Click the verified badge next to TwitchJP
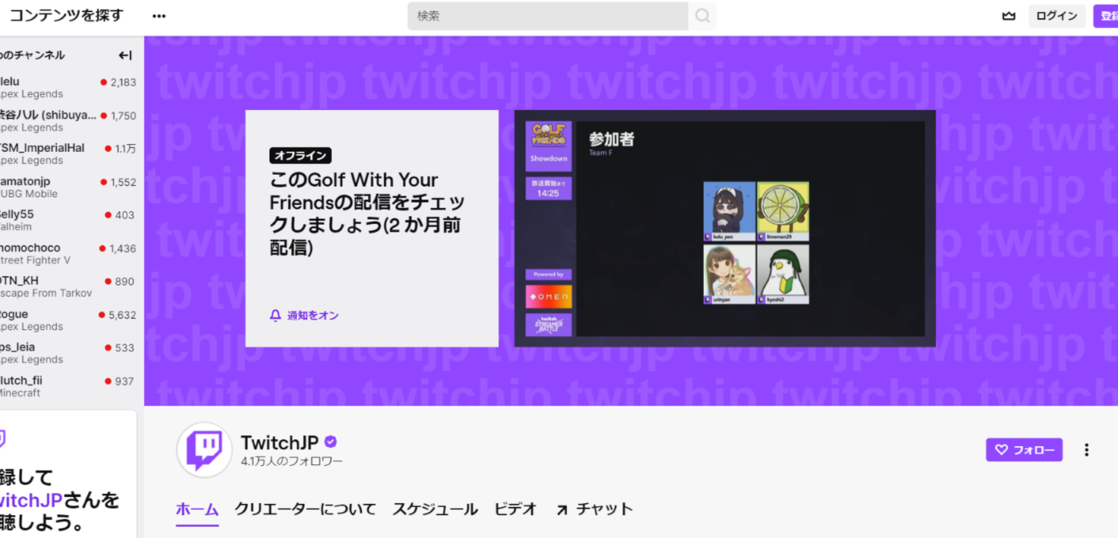Image resolution: width=1118 pixels, height=538 pixels. pos(331,441)
